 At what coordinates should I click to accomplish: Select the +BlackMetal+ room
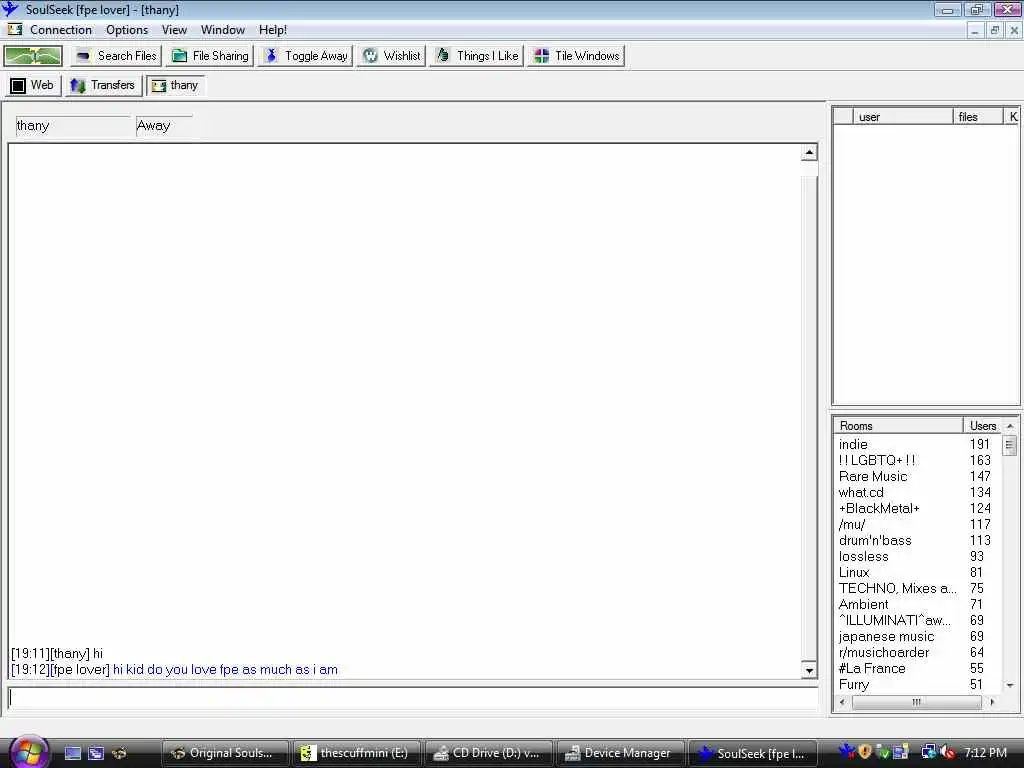coord(917,509)
